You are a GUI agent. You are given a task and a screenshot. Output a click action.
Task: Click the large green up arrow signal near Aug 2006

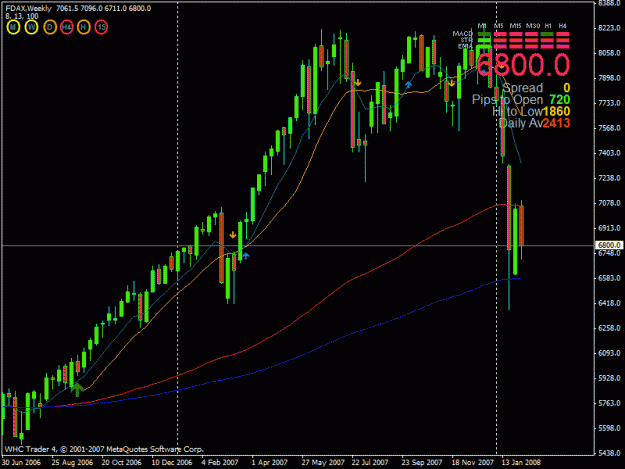(x=77, y=389)
